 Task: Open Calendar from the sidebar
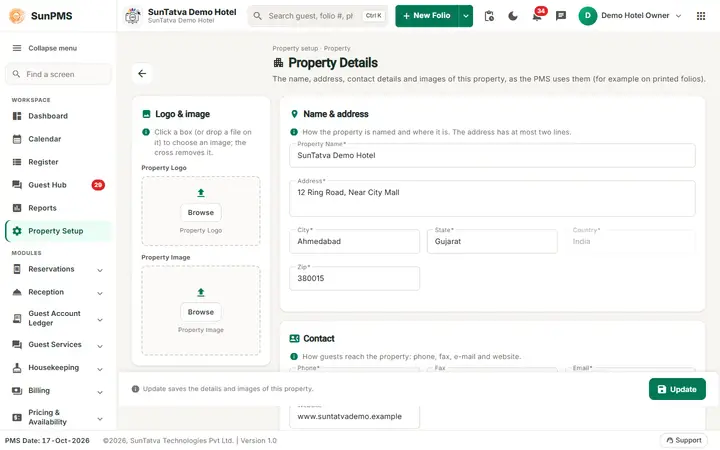pos(58,139)
